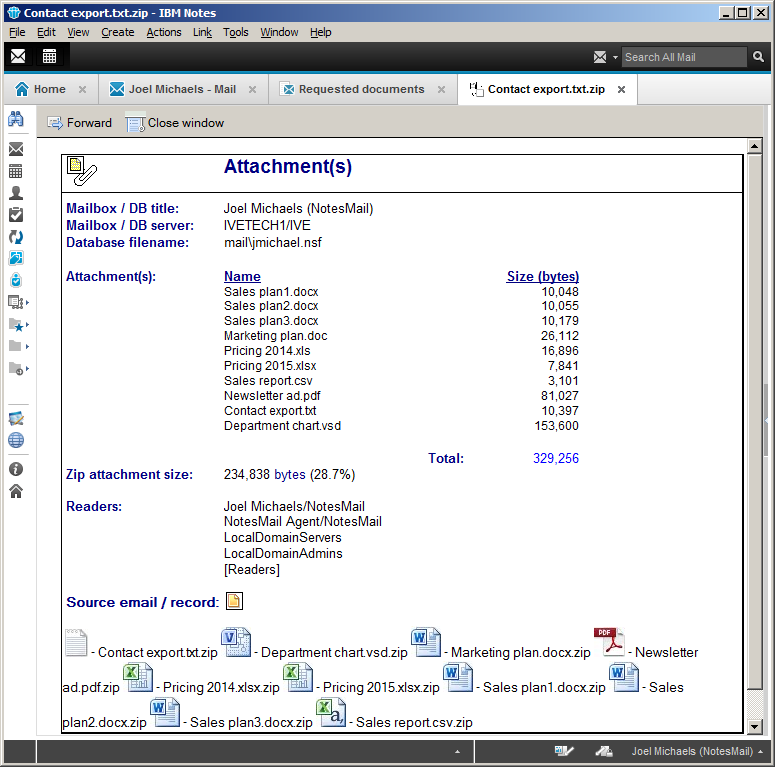Viewport: 775px width, 767px height.
Task: Open the Source email document icon
Action: coord(234,601)
